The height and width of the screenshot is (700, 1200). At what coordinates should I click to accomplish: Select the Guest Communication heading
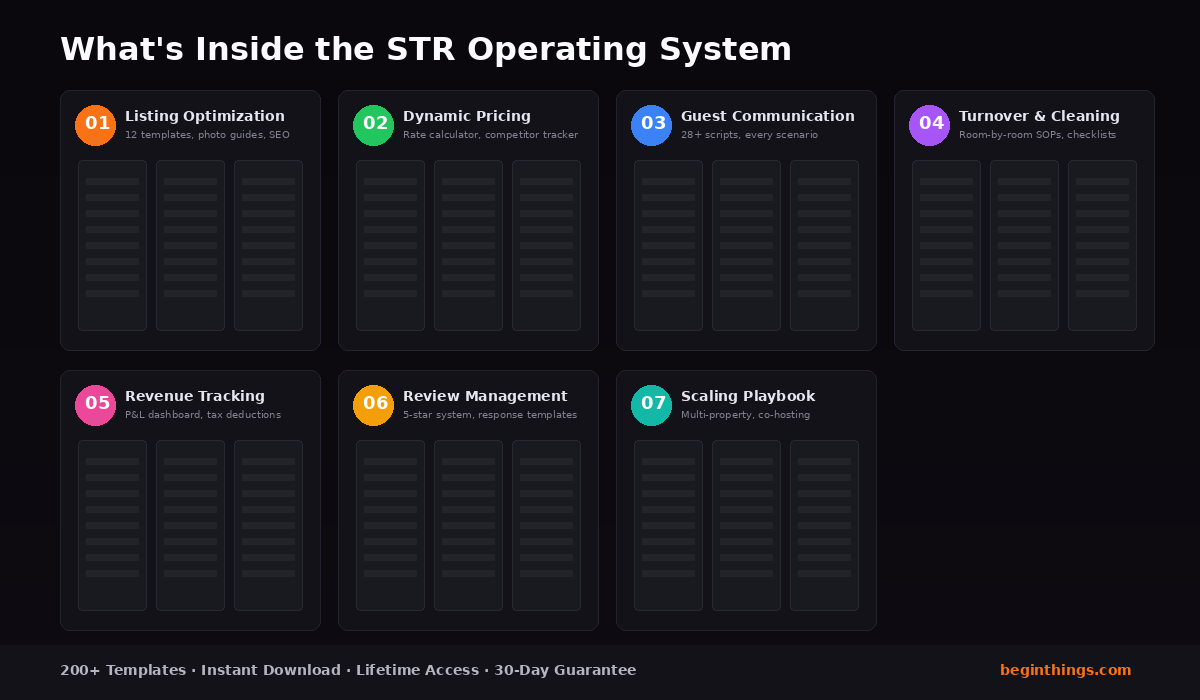point(768,117)
